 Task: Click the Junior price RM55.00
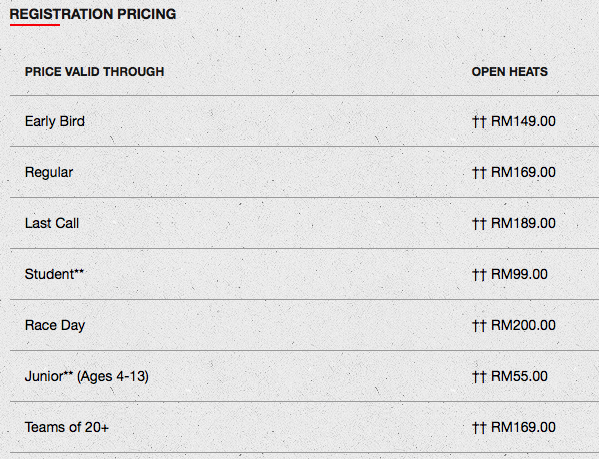tap(519, 376)
